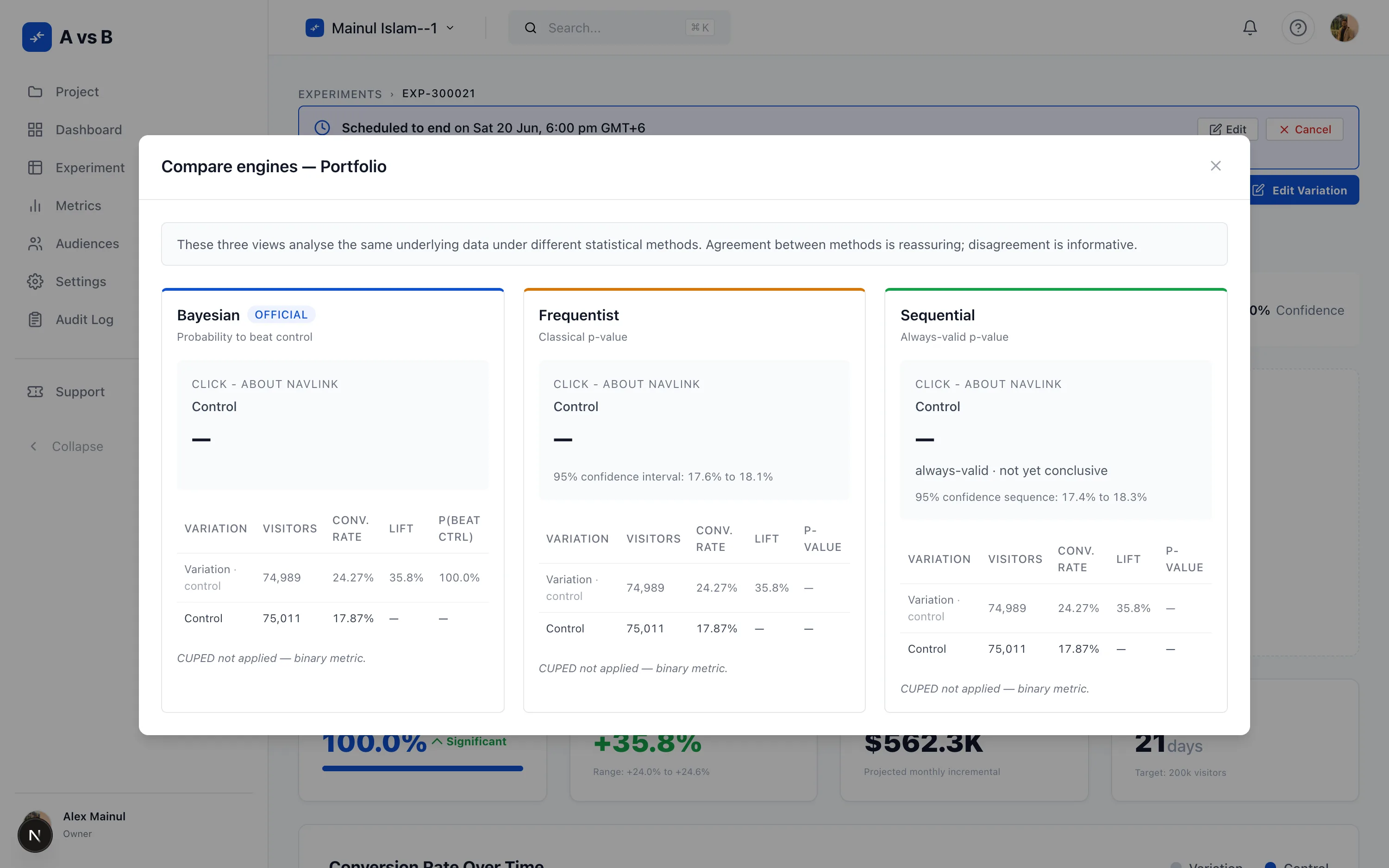Click the Metrics bar chart icon
The width and height of the screenshot is (1389, 868).
pos(35,206)
